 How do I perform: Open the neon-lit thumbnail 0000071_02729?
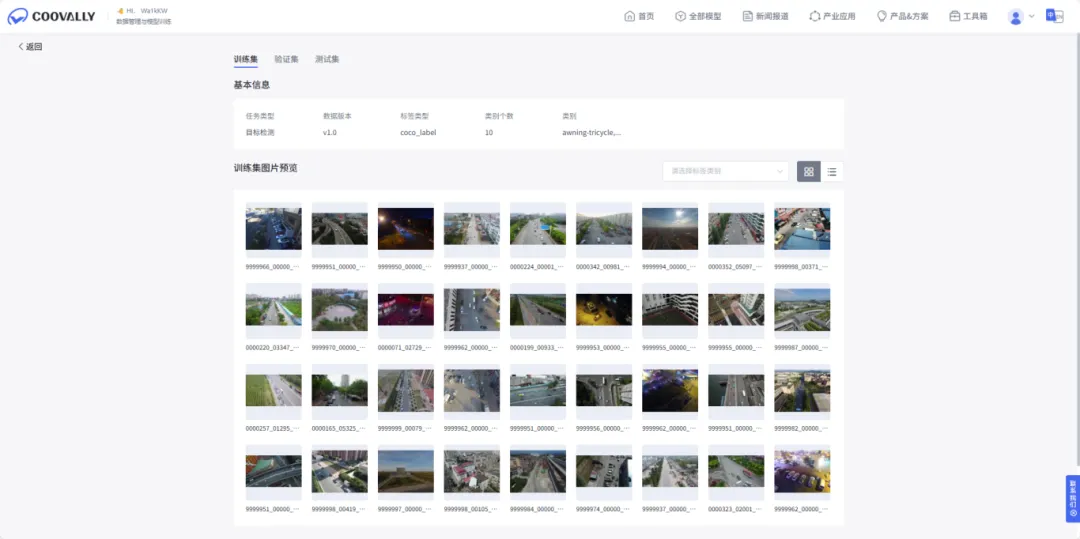coord(406,310)
